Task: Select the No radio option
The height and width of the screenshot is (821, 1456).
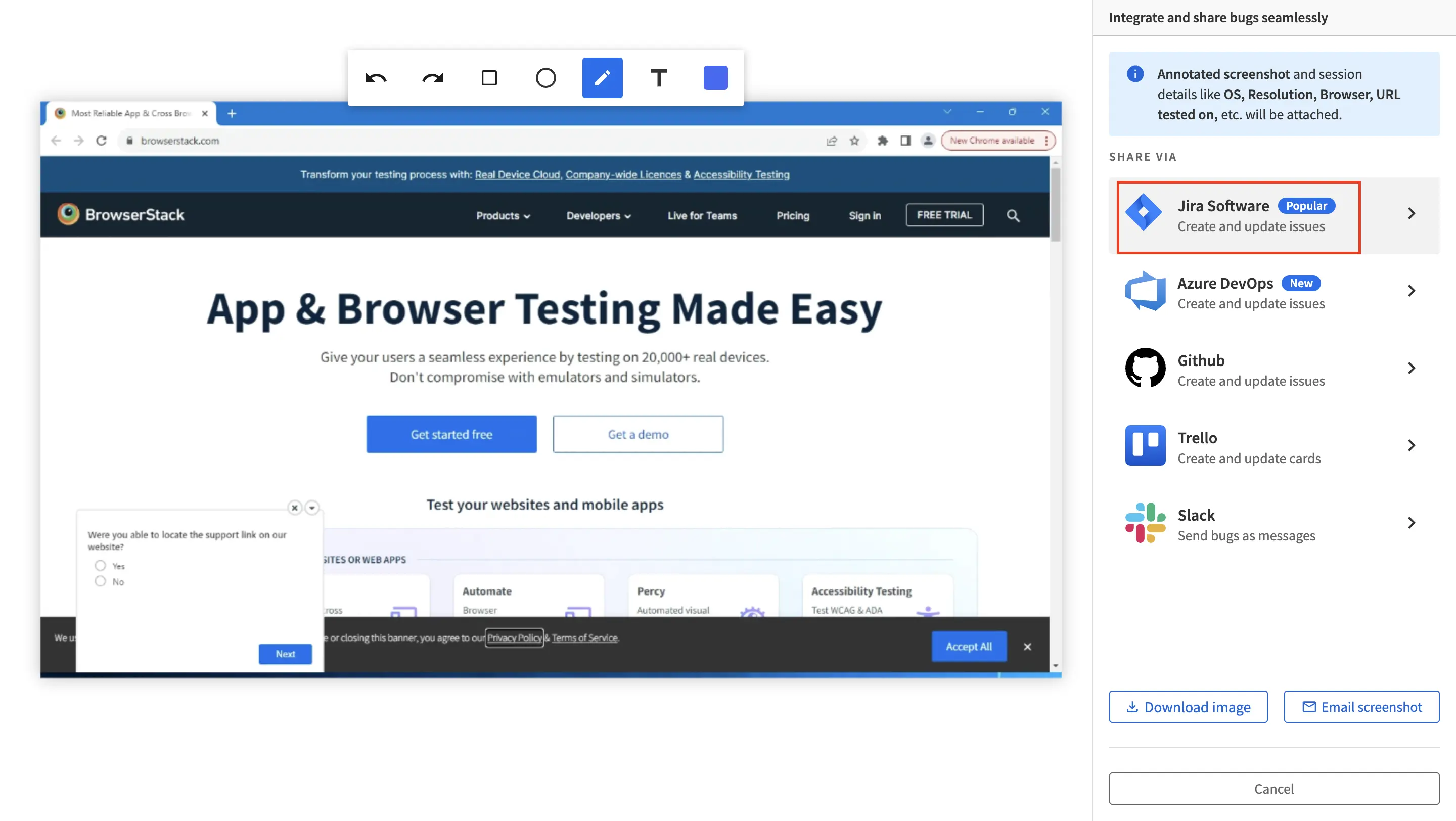Action: click(100, 581)
